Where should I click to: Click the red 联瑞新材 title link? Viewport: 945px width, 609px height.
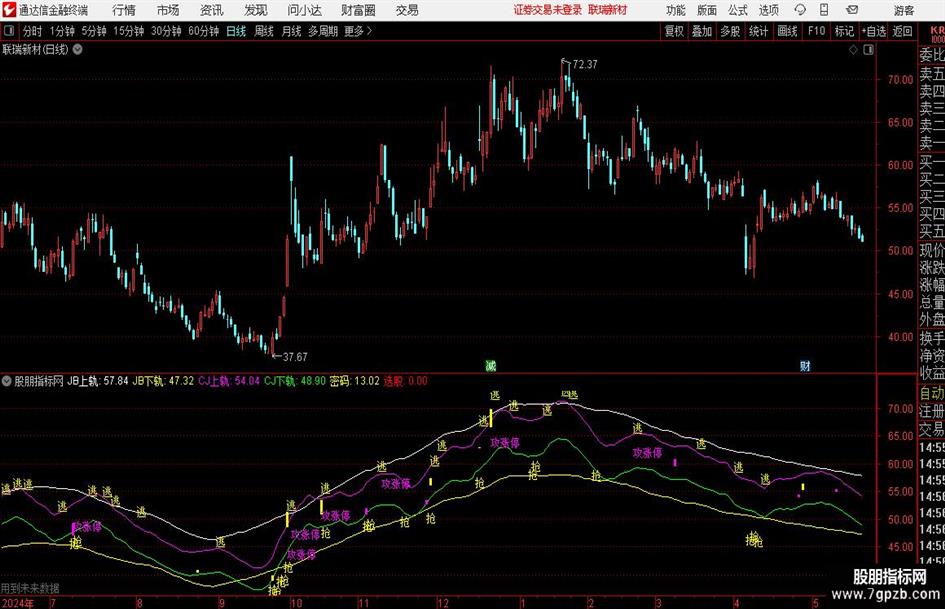(608, 10)
